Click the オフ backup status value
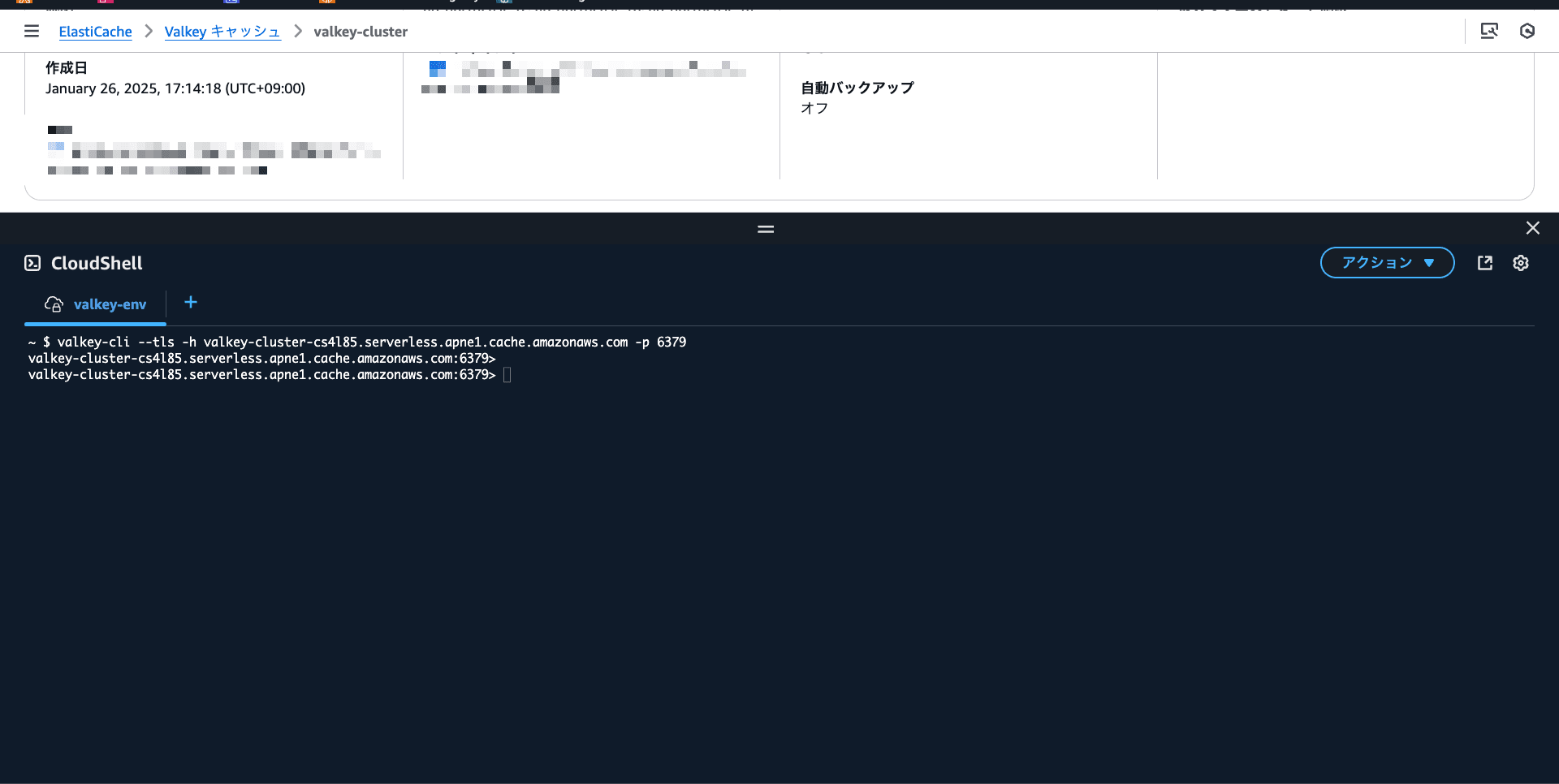This screenshot has height=784, width=1559. (814, 108)
